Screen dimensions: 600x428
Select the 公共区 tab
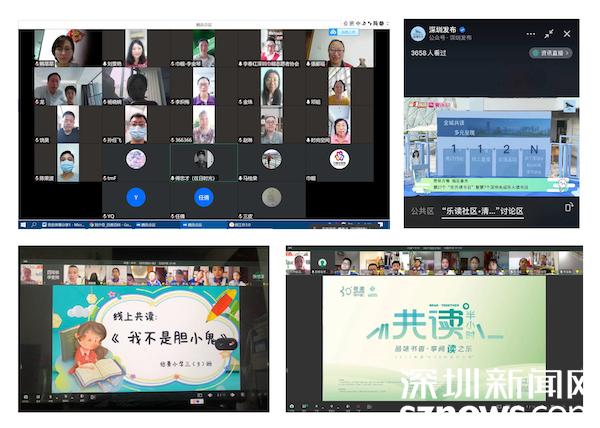tap(422, 211)
